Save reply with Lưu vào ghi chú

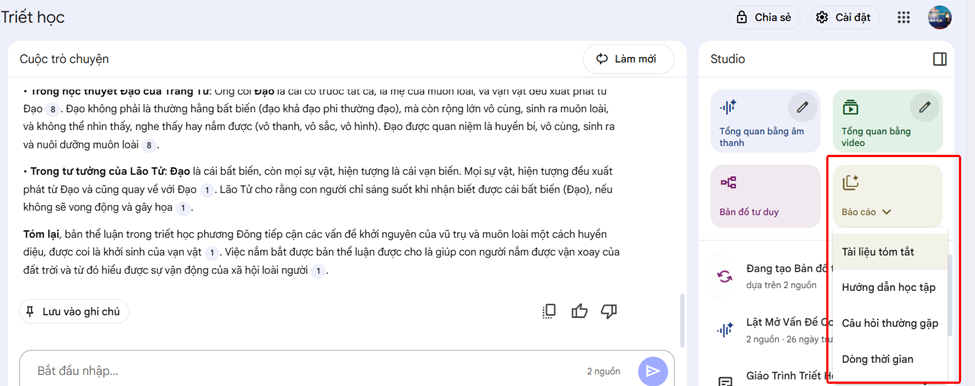(x=74, y=311)
